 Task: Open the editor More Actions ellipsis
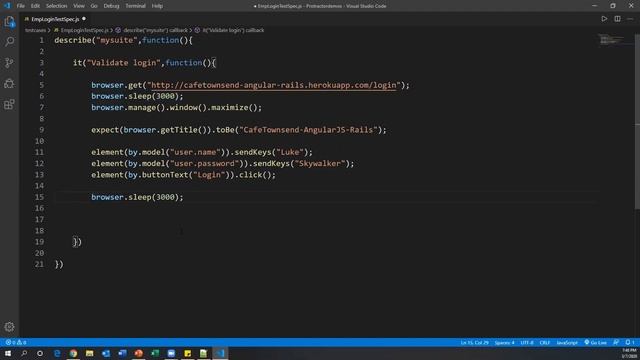(630, 19)
